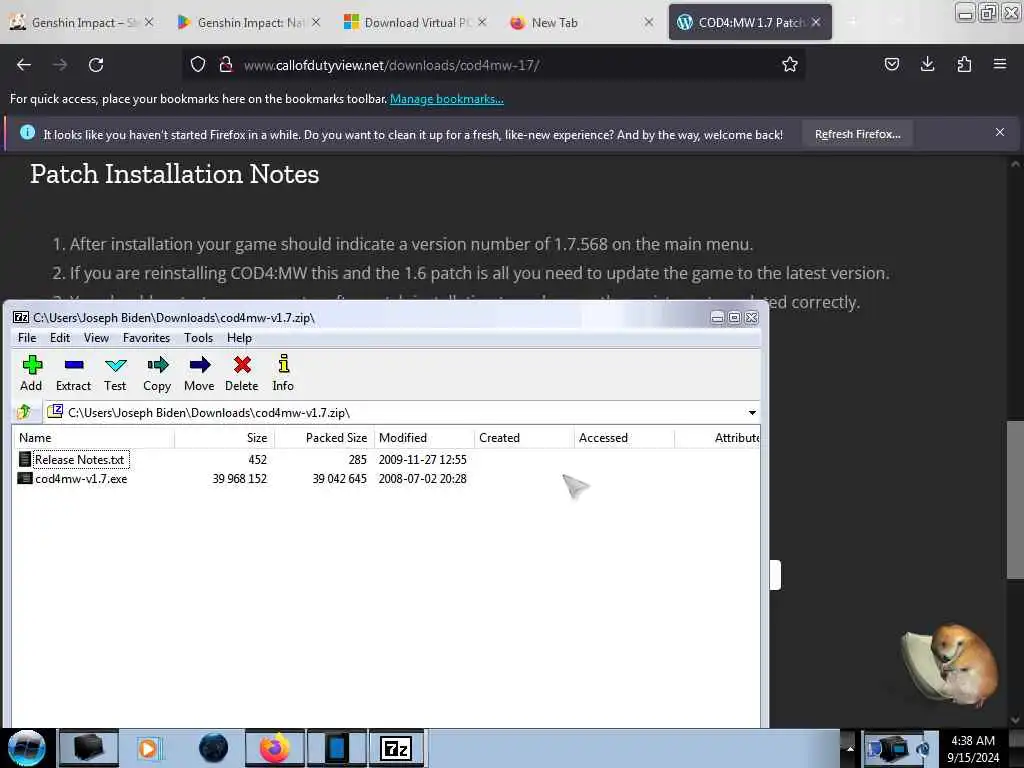Viewport: 1024px width, 768px height.
Task: Open the File menu in 7-Zip
Action: [27, 338]
